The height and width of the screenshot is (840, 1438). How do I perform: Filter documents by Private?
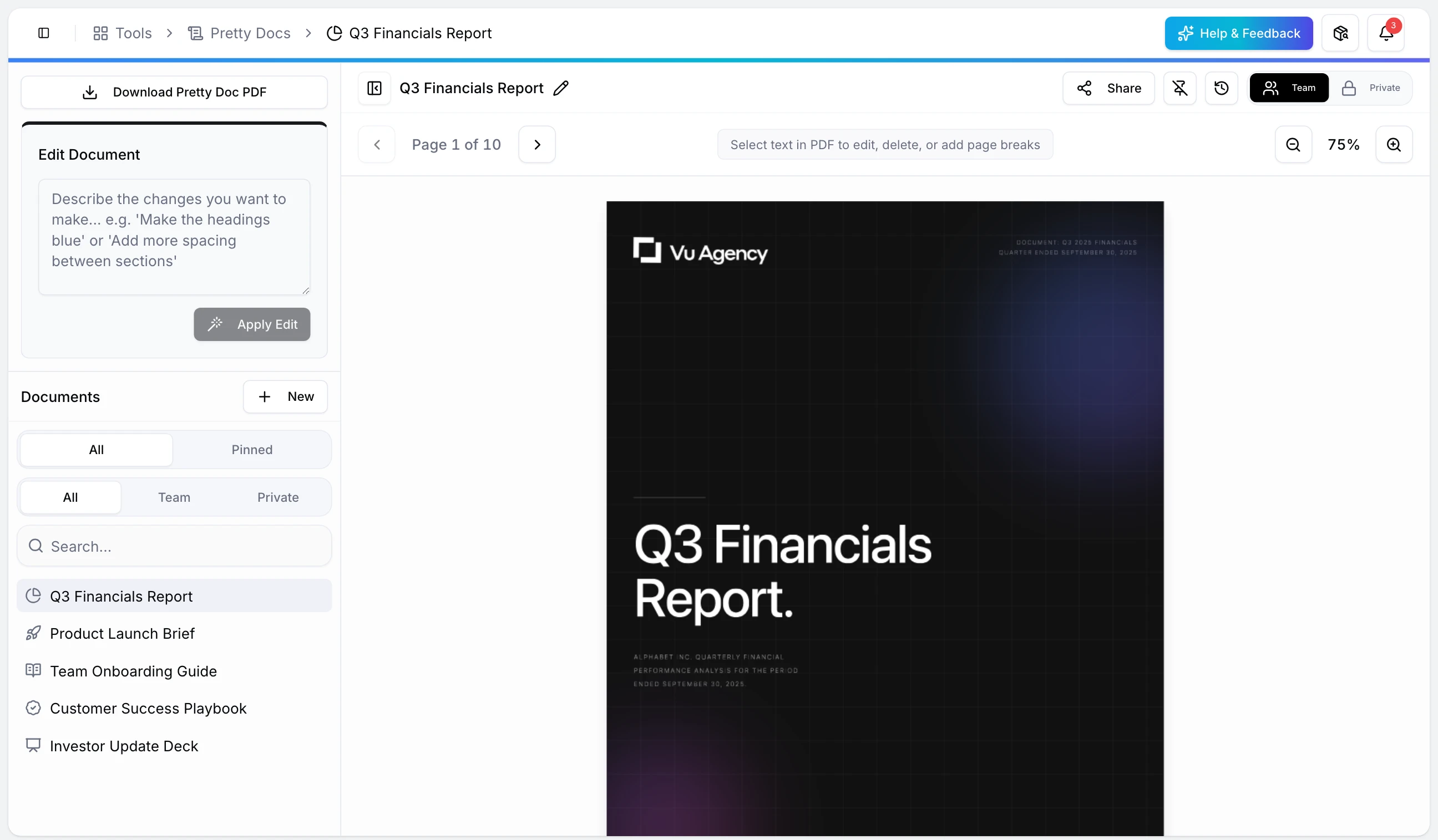pyautogui.click(x=278, y=497)
